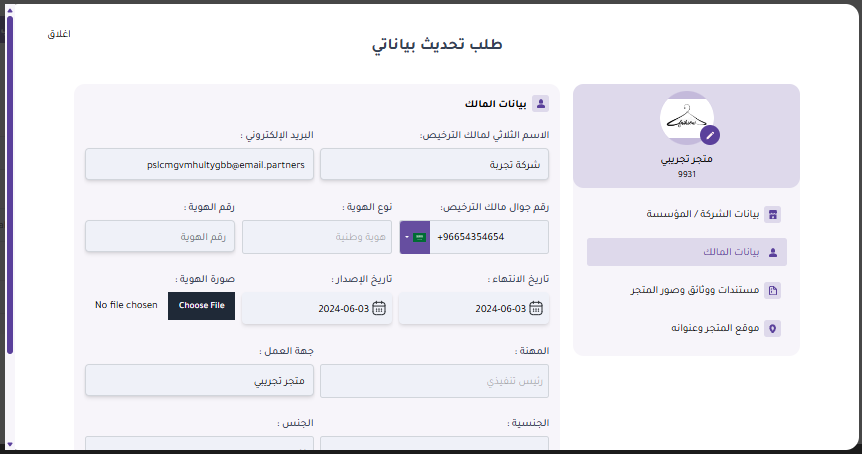Click the ID number input field
The image size is (862, 454).
pyautogui.click(x=160, y=237)
